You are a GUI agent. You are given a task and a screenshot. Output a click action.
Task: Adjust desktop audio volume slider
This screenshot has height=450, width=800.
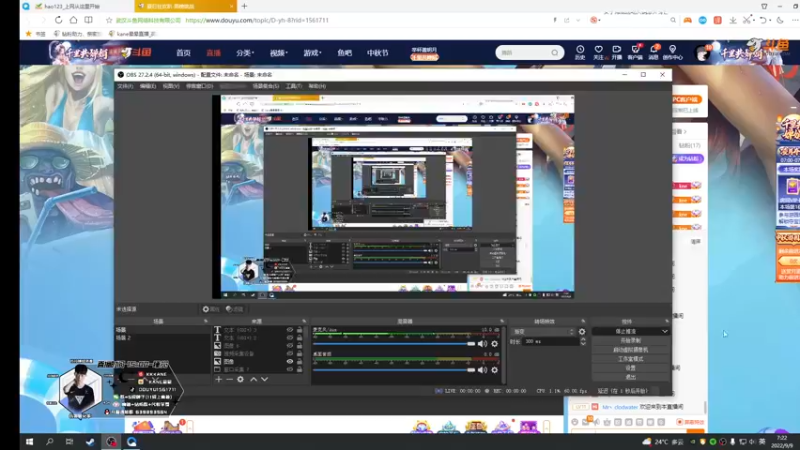[x=394, y=370]
